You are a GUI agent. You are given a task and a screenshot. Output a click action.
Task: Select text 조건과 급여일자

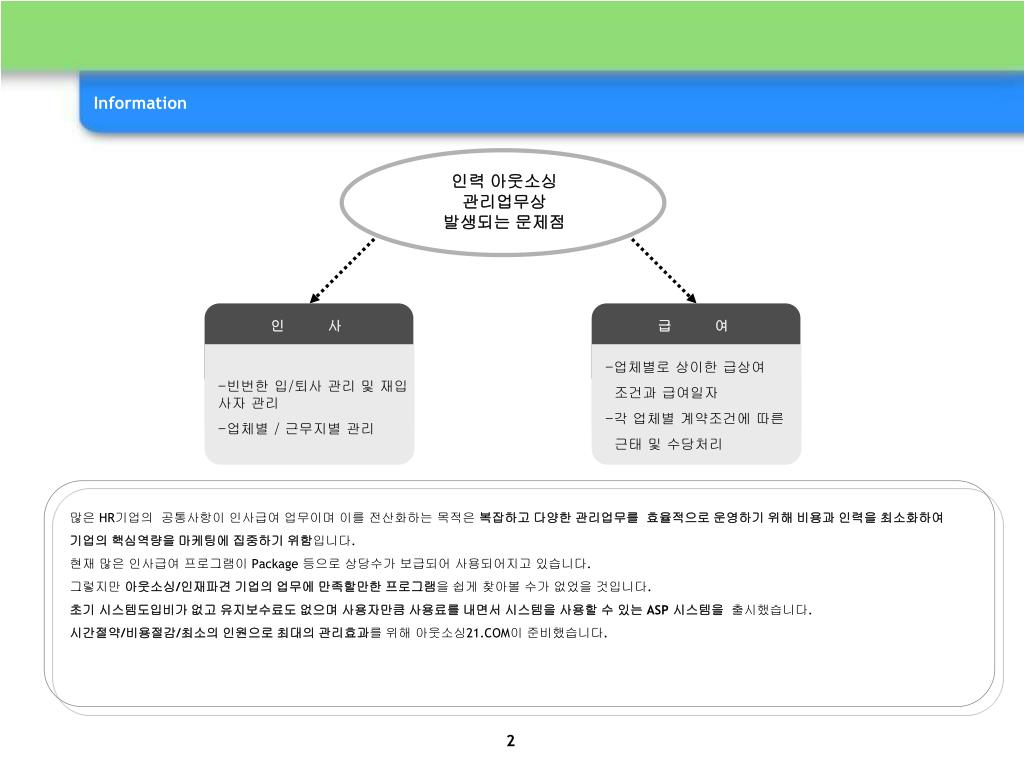665,392
